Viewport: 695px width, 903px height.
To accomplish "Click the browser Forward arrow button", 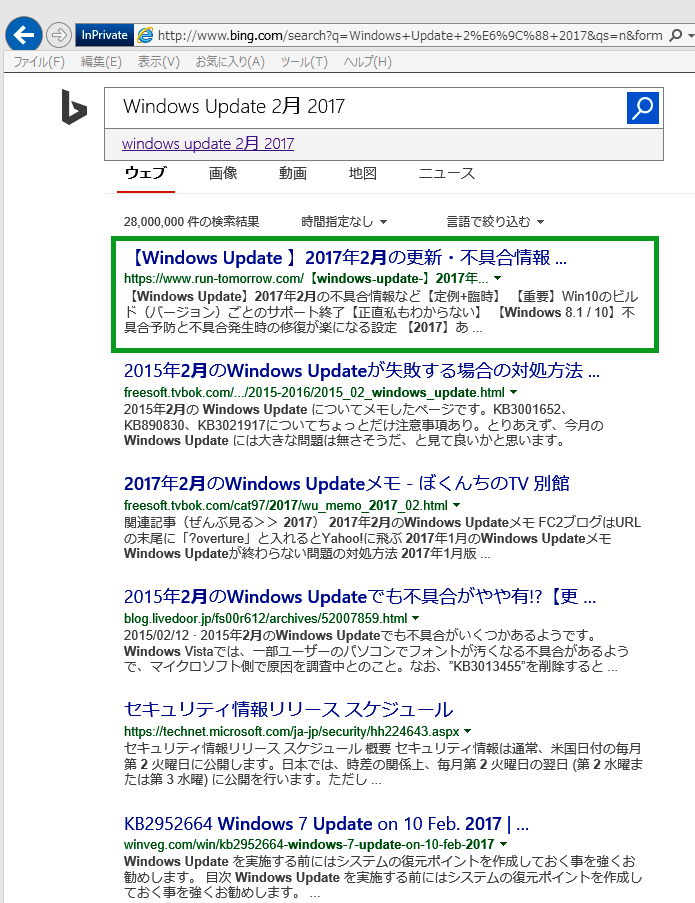I will [x=59, y=35].
